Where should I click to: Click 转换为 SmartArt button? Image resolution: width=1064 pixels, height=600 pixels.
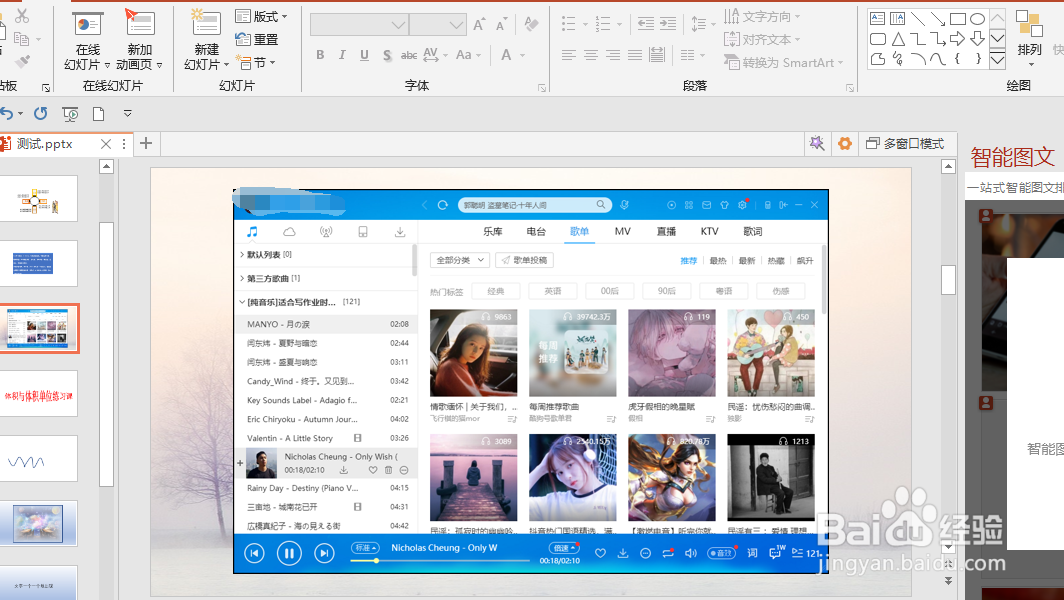(x=784, y=62)
